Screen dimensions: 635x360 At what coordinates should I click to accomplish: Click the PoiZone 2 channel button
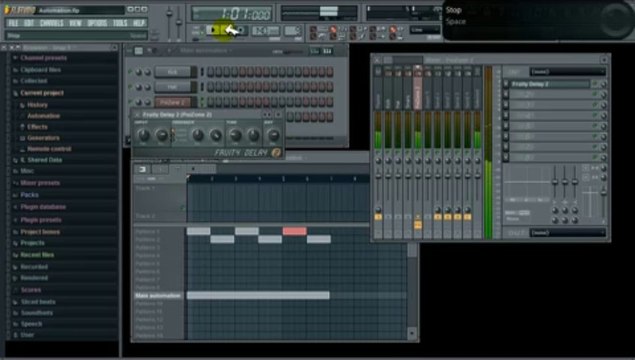click(x=173, y=102)
